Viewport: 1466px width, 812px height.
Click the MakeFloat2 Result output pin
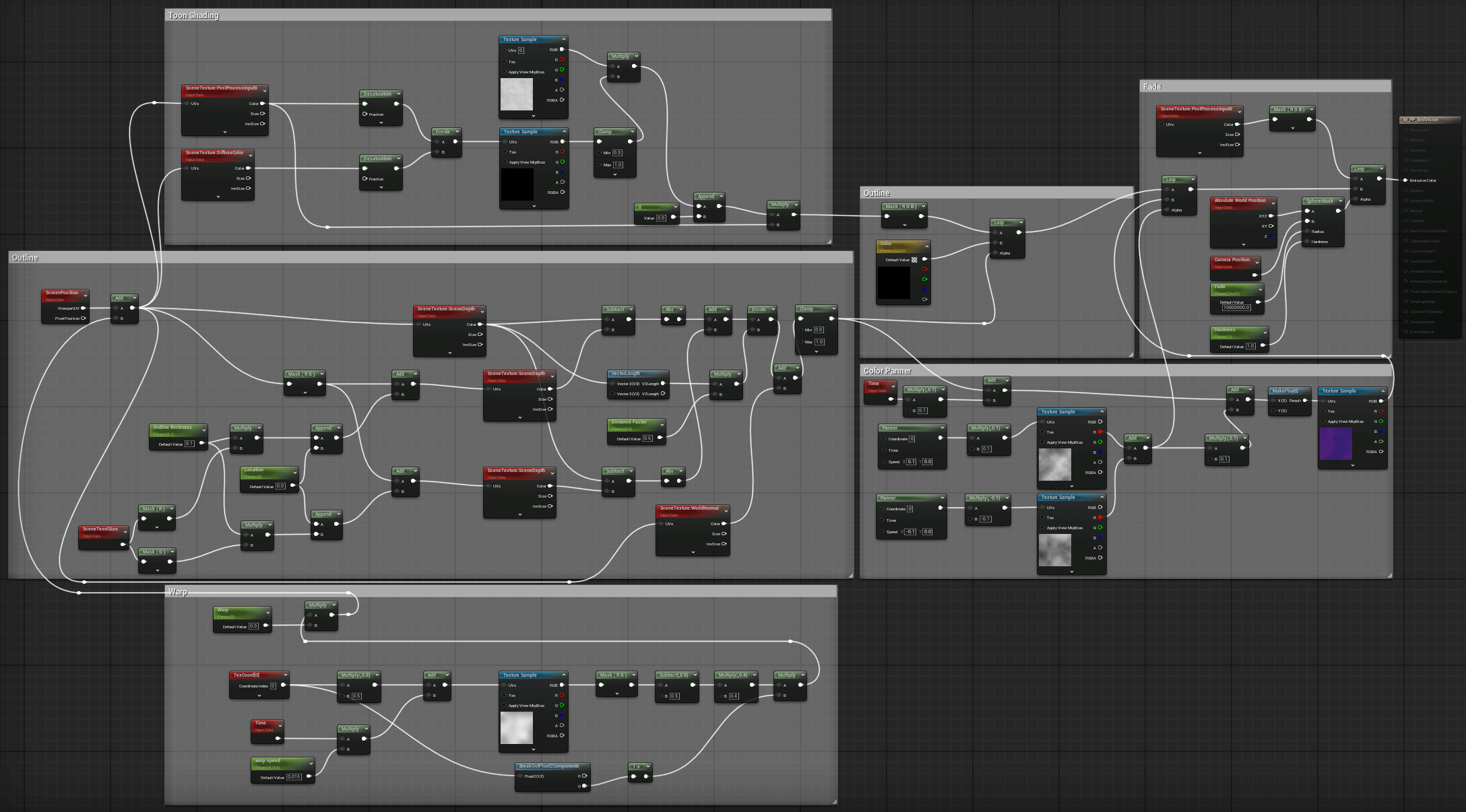click(1305, 401)
